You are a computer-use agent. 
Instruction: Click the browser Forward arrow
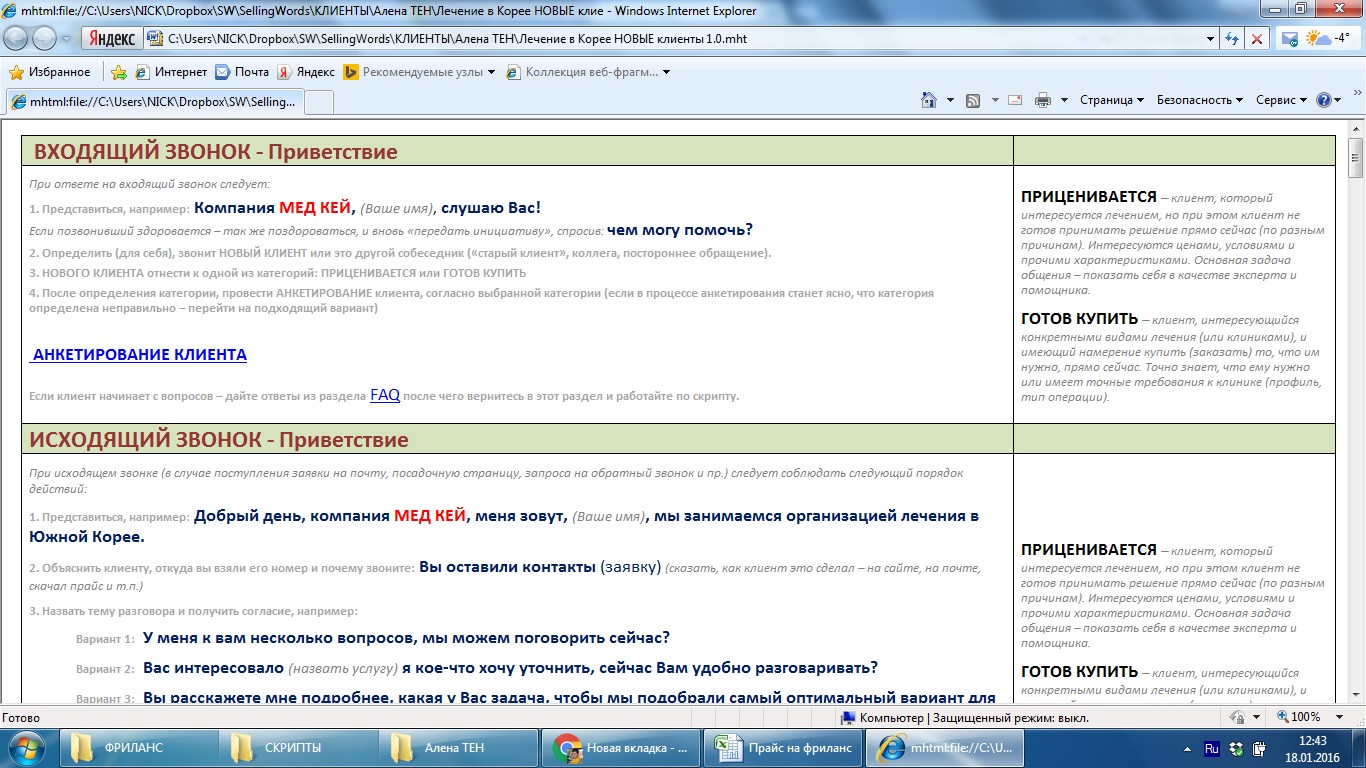(45, 39)
